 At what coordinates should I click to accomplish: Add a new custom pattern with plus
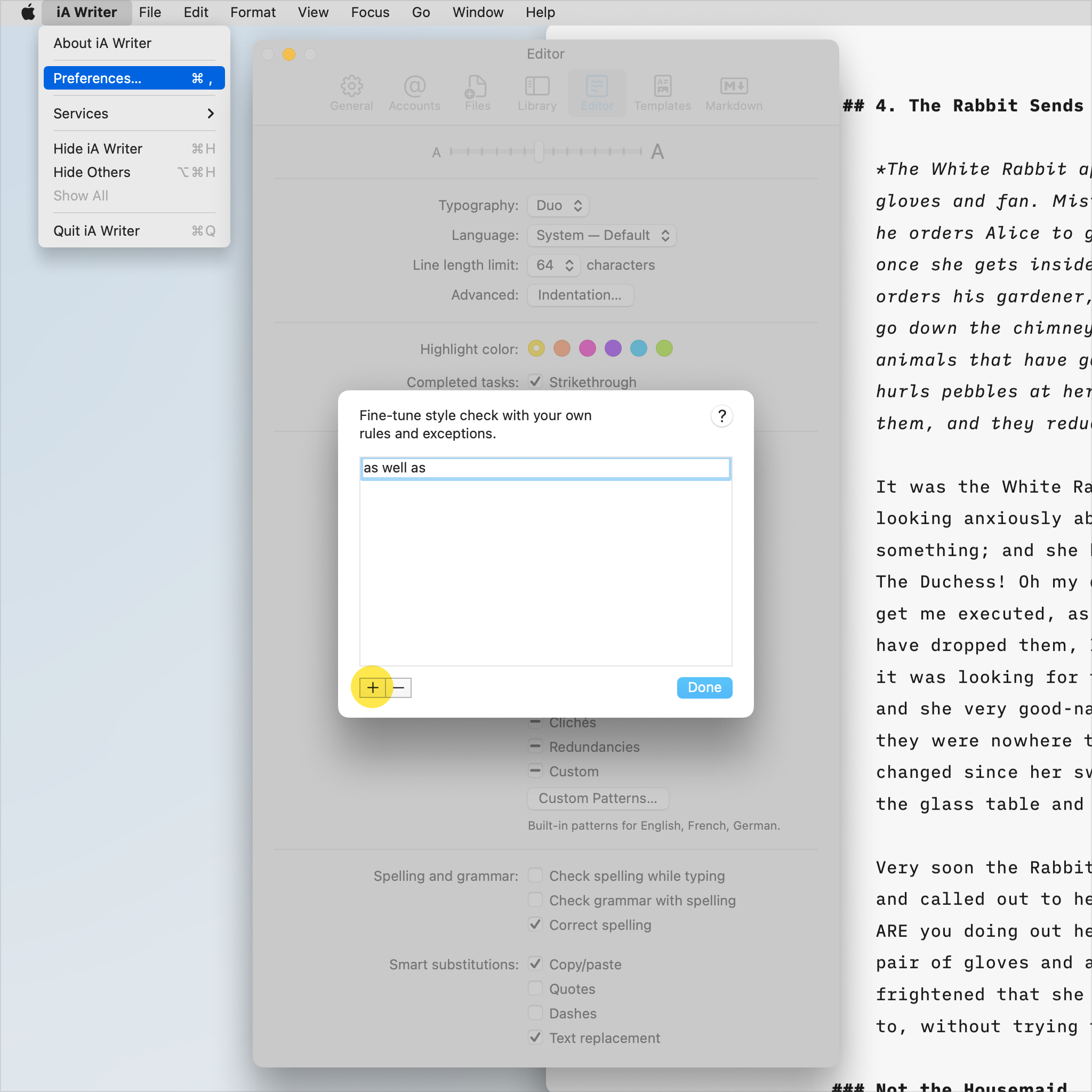coord(373,687)
